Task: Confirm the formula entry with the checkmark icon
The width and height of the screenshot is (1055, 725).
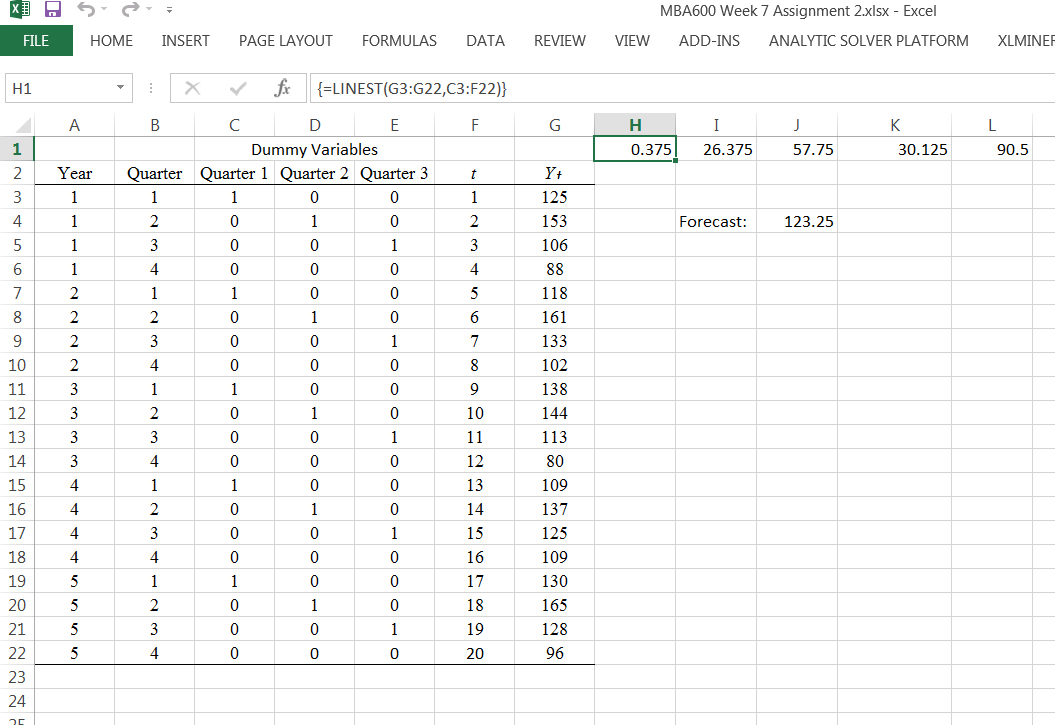Action: [x=238, y=88]
